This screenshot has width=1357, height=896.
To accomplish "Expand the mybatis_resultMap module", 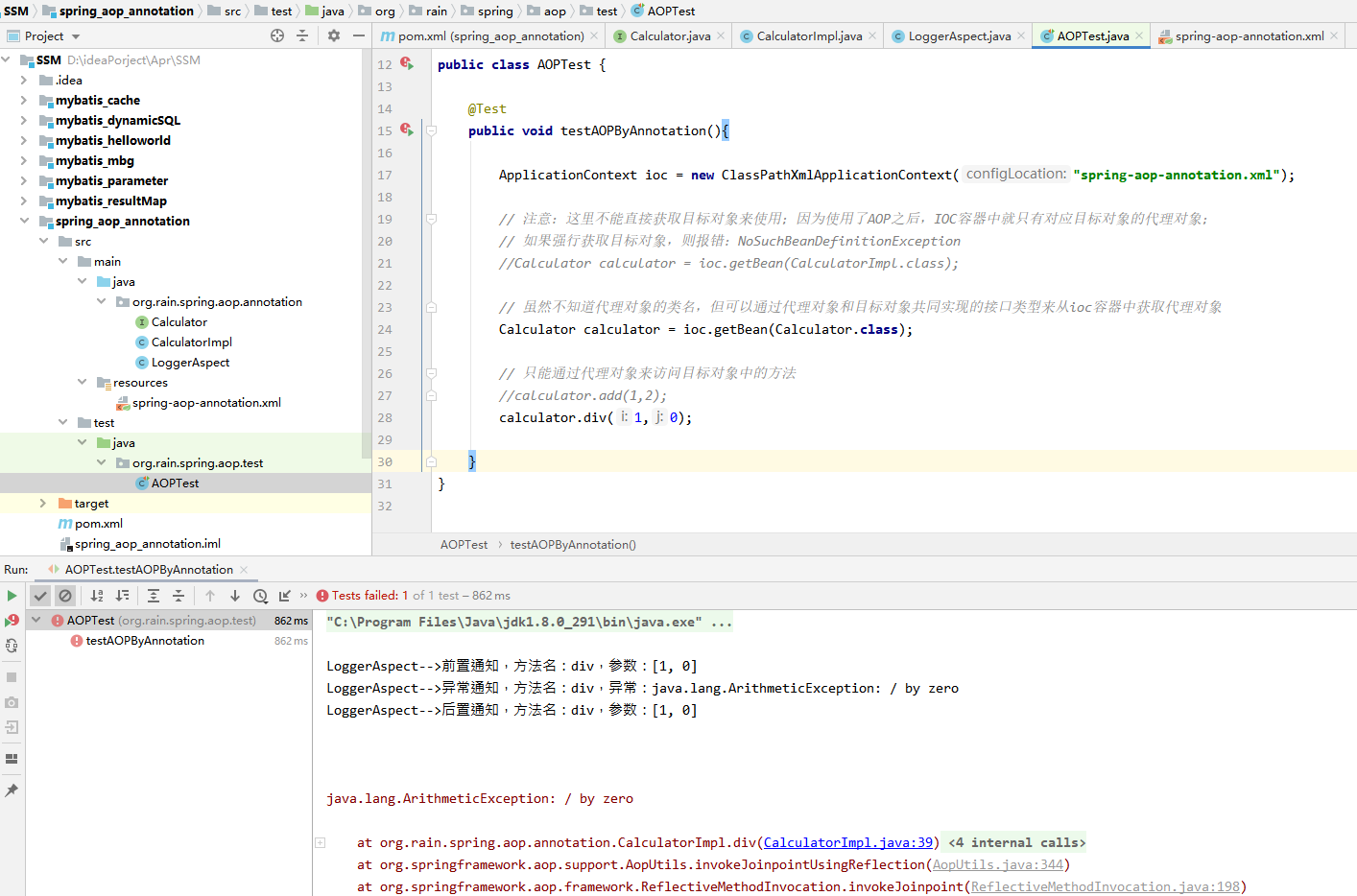I will 24,200.
